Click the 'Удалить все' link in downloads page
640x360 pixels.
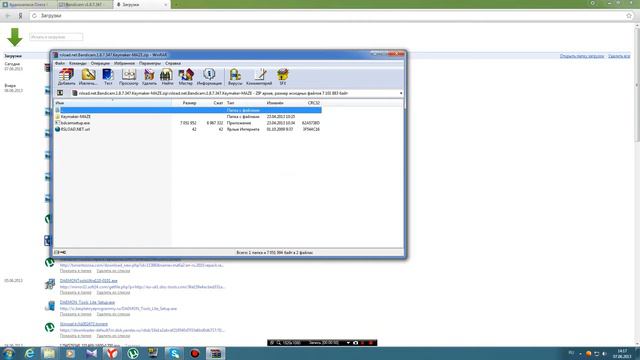point(619,56)
